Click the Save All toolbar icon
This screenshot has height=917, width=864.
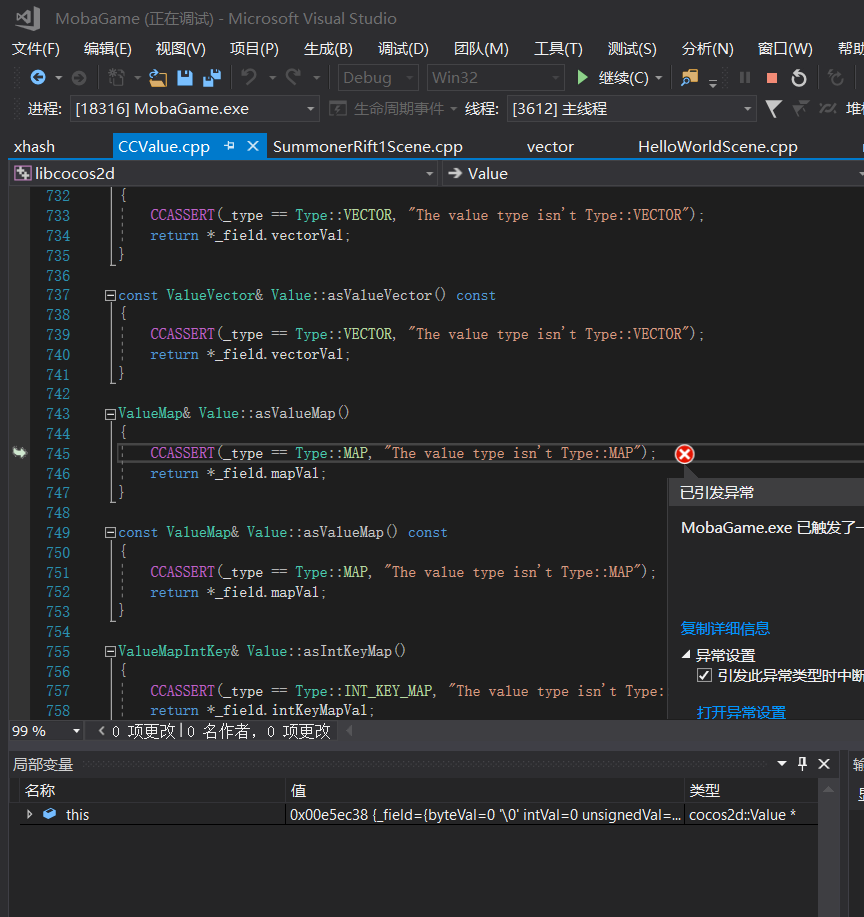click(211, 78)
